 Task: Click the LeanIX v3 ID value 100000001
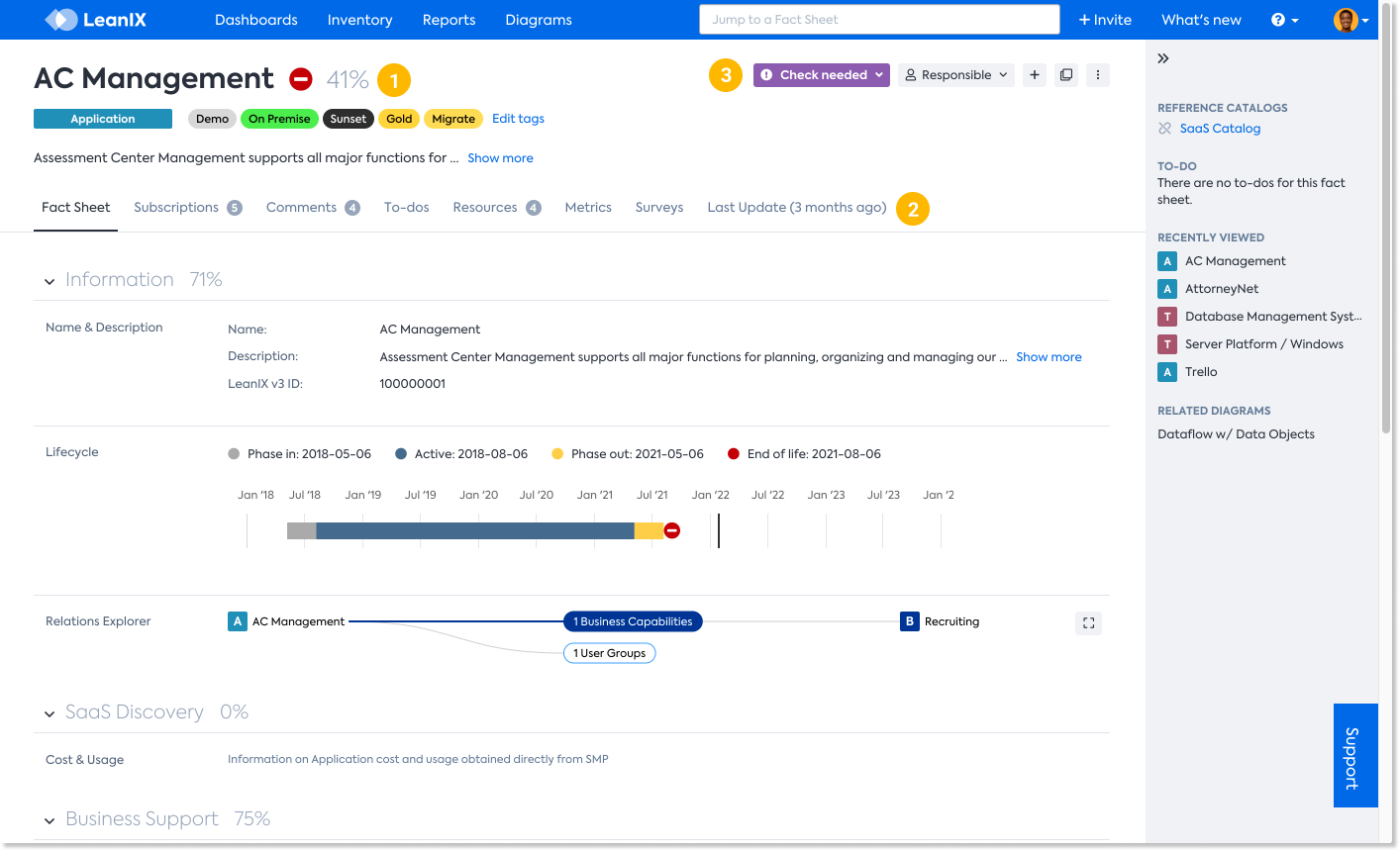(413, 384)
